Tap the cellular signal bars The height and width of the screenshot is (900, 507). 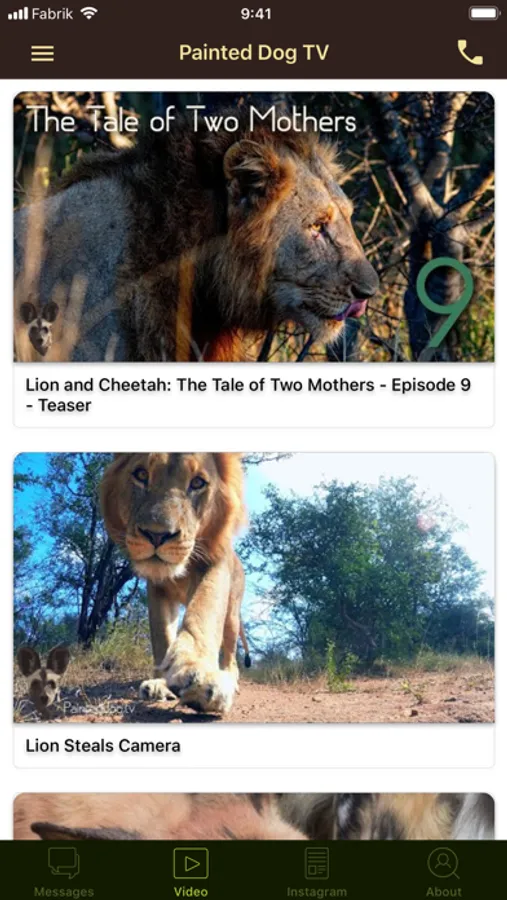coord(18,13)
